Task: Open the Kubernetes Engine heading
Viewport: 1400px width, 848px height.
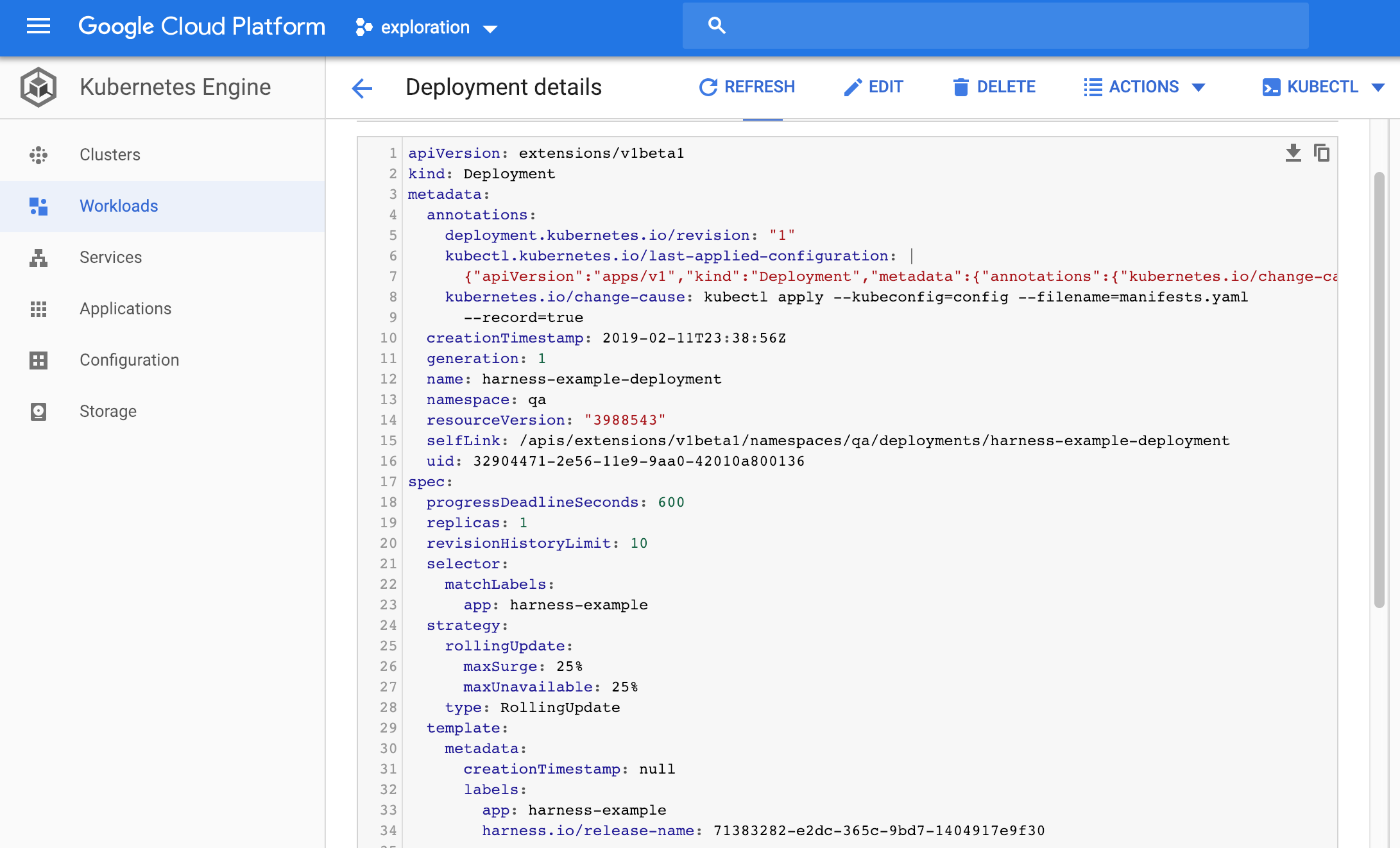Action: coord(175,87)
